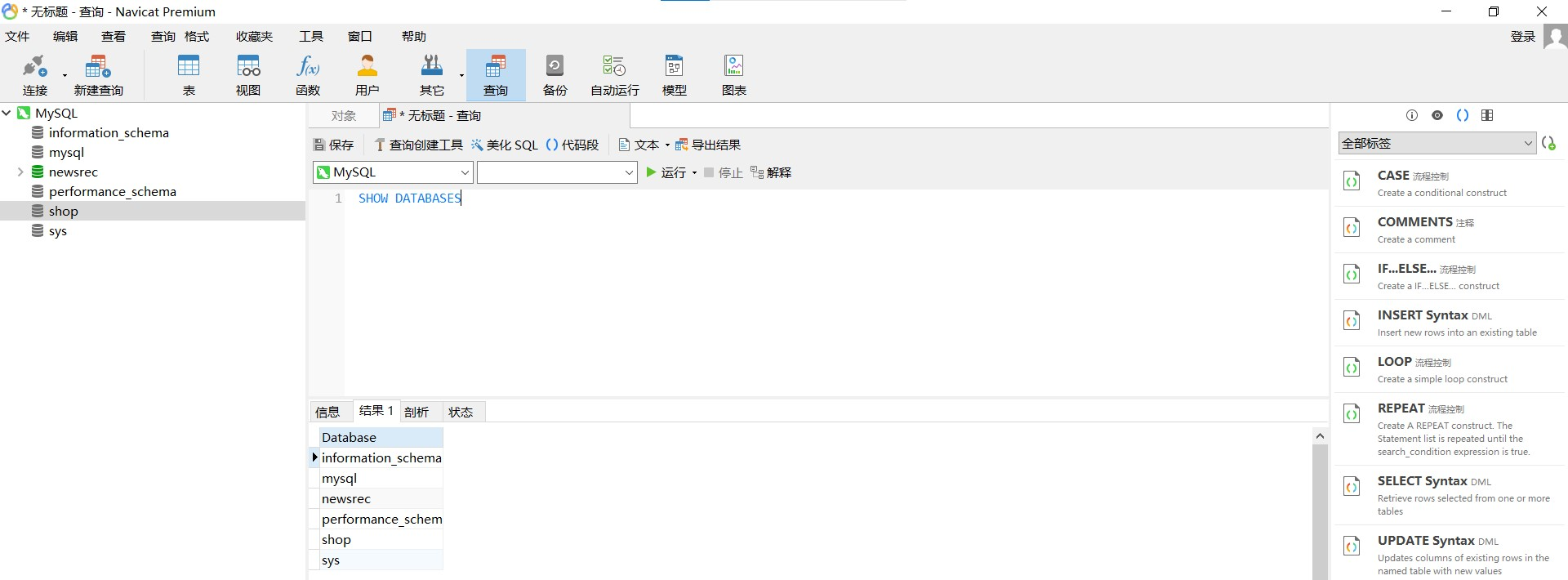Open the Charts (图表) toolbar icon
This screenshot has height=580, width=1568.
pyautogui.click(x=734, y=74)
